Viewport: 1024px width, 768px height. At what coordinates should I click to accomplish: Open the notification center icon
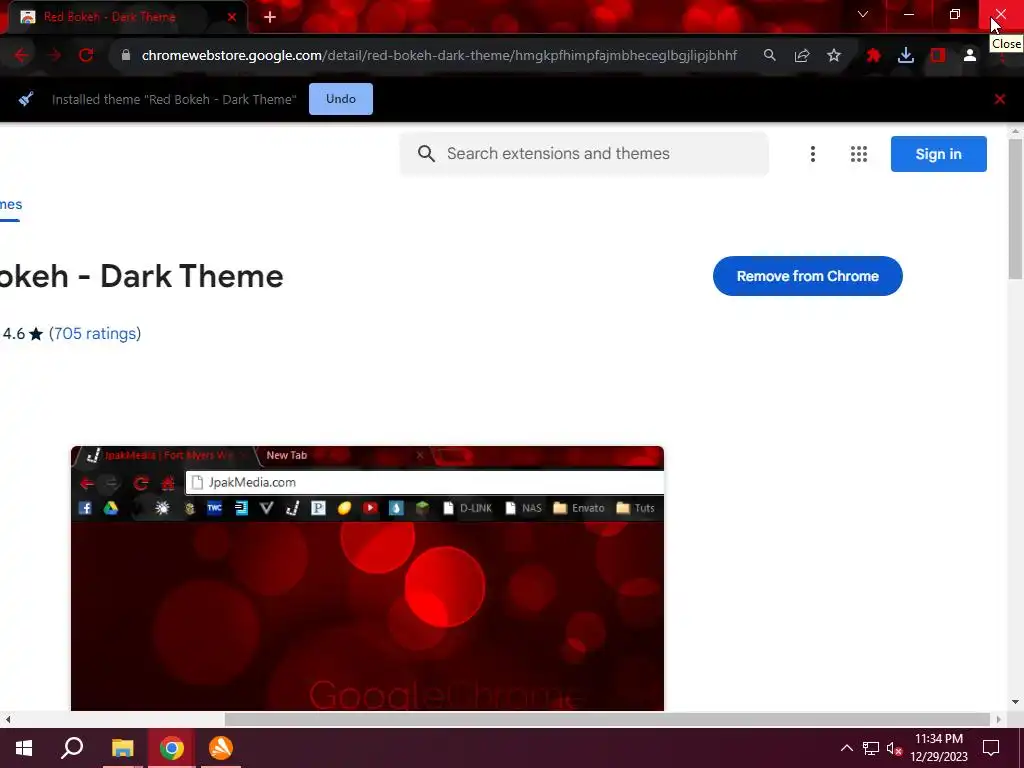[x=991, y=748]
